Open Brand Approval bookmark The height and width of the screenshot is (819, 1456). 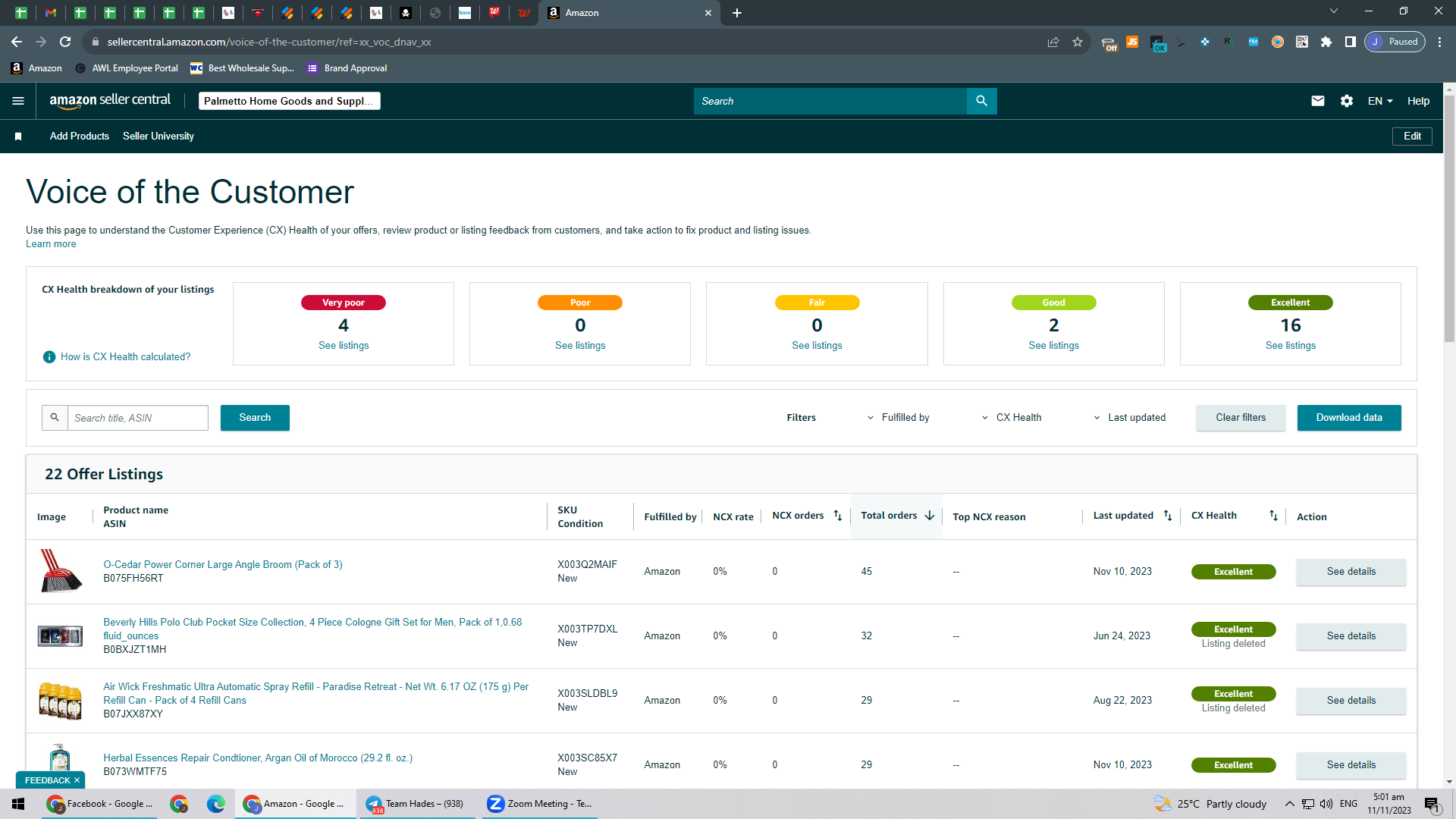click(x=347, y=68)
